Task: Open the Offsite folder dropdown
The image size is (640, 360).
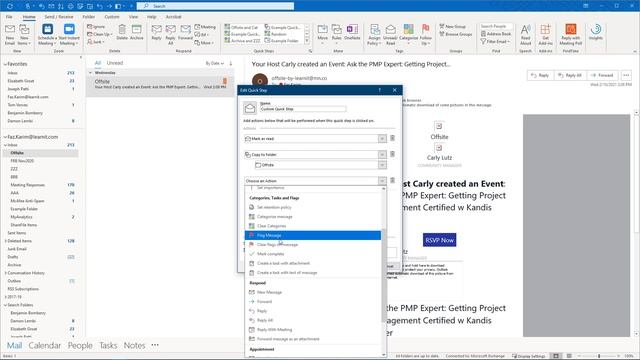Action: (382, 165)
